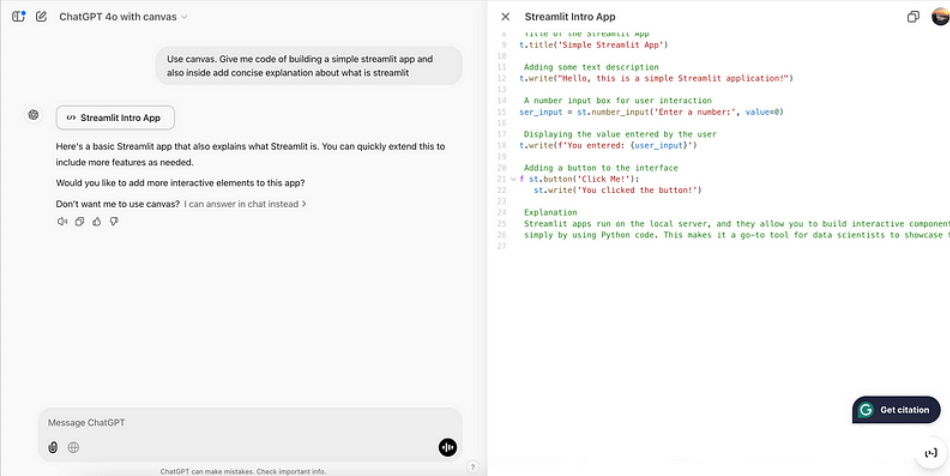Viewport: 950px width, 476px height.
Task: Close the Streamlit Intro App canvas
Action: pyautogui.click(x=505, y=17)
